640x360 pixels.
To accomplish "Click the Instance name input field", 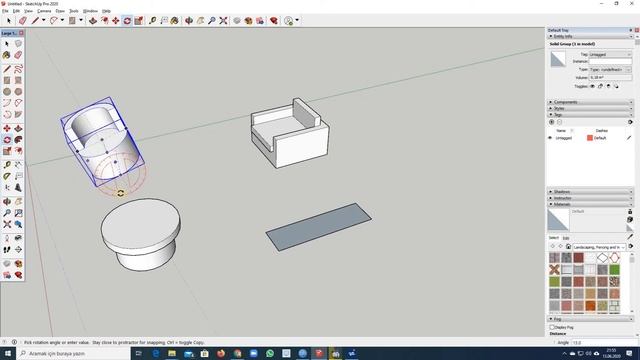I will pos(610,62).
